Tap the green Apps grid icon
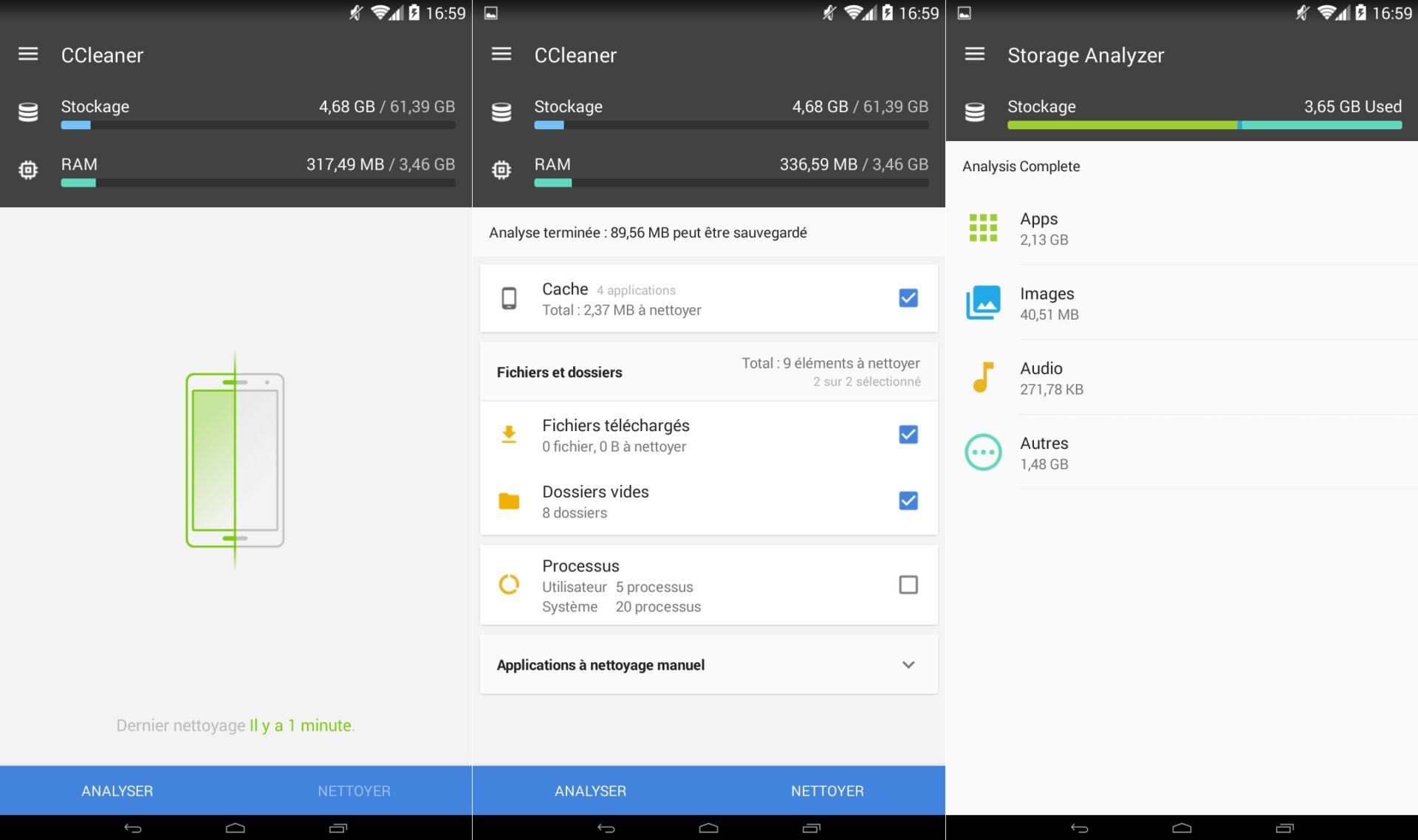1418x840 pixels. 983,228
